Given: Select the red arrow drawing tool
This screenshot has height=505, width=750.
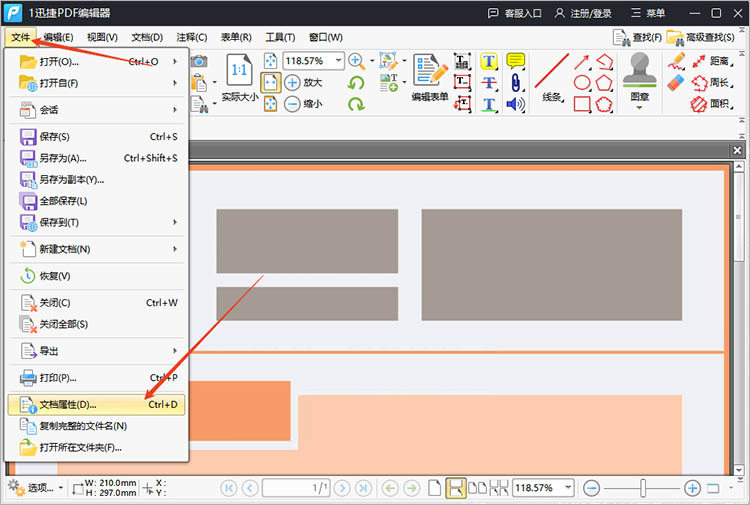Looking at the screenshot, I should pos(582,62).
